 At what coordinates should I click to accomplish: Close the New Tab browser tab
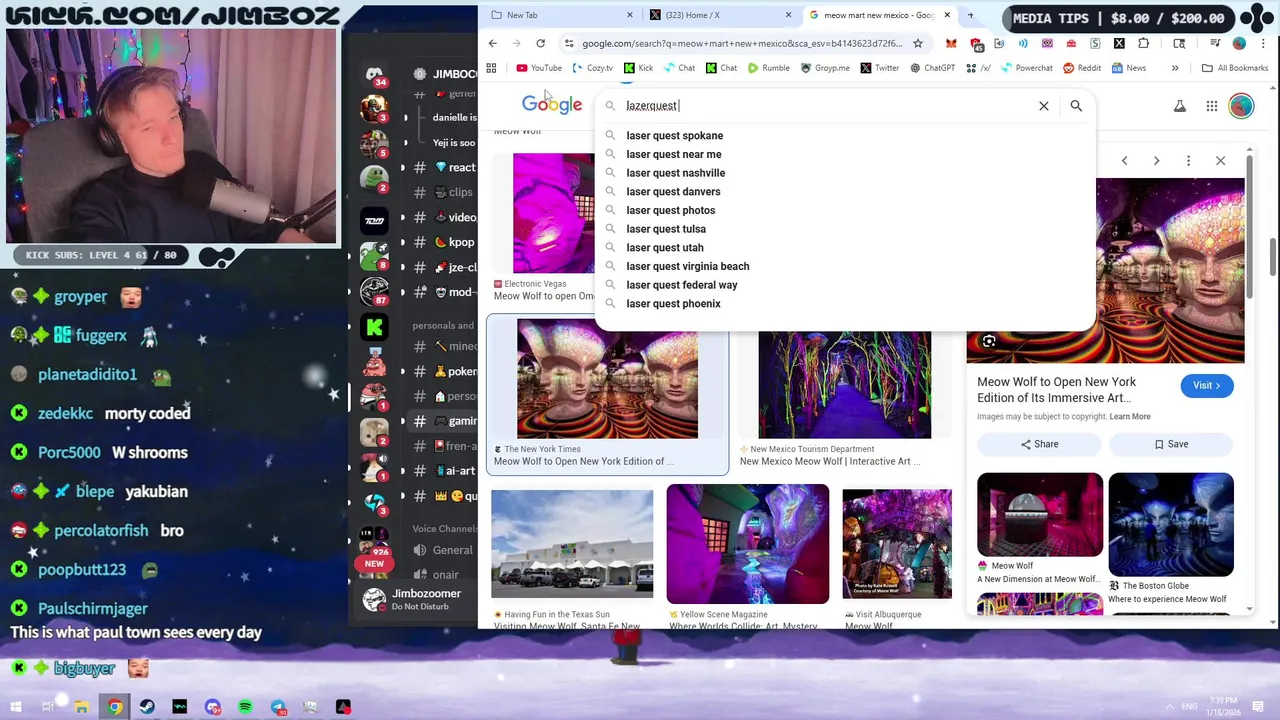coord(629,15)
